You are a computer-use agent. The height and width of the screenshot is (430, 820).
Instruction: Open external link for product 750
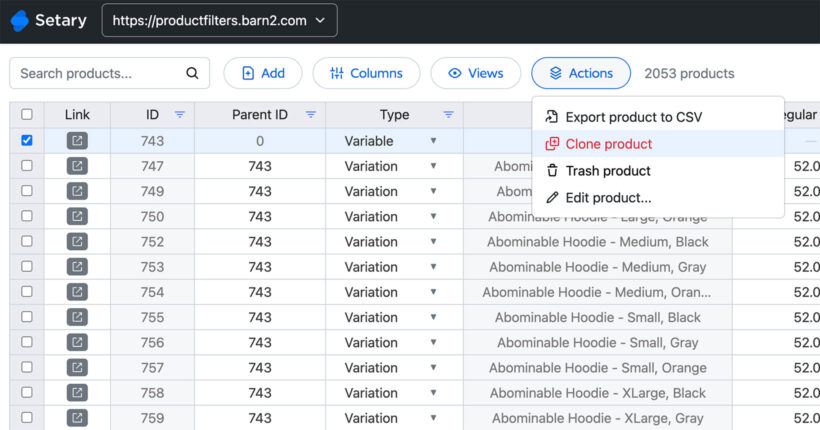coord(77,216)
